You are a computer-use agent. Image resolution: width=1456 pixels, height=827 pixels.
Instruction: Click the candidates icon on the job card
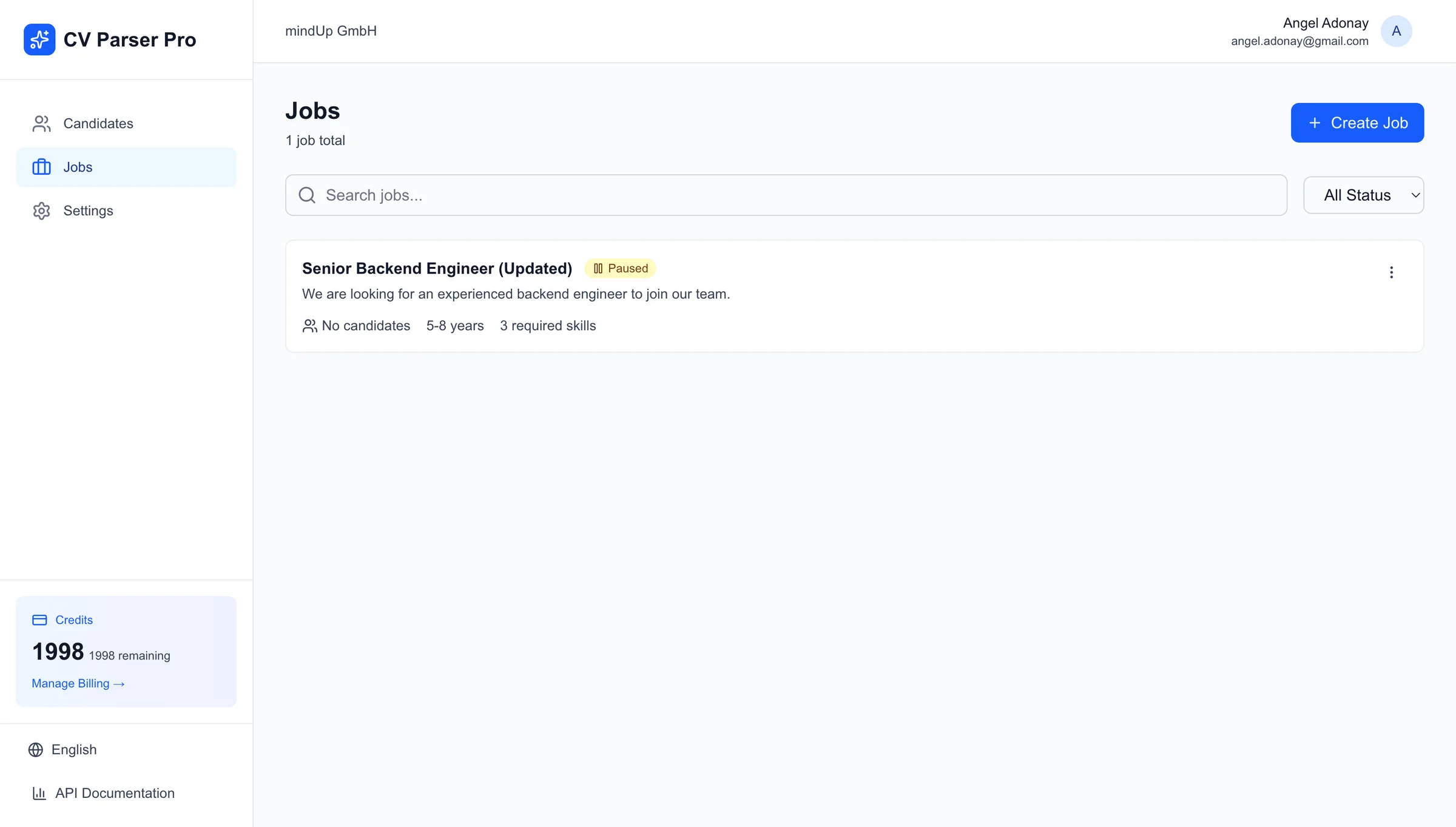[x=309, y=326]
